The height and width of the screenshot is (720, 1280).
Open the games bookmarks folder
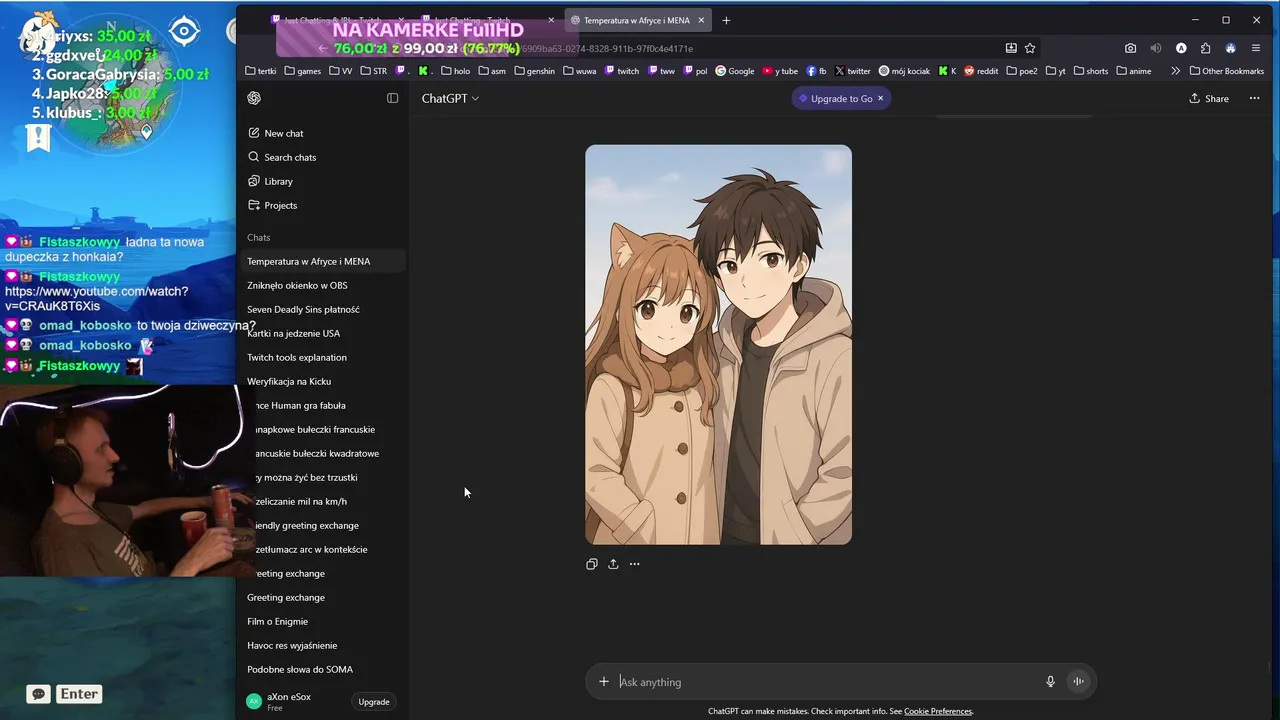pos(303,71)
